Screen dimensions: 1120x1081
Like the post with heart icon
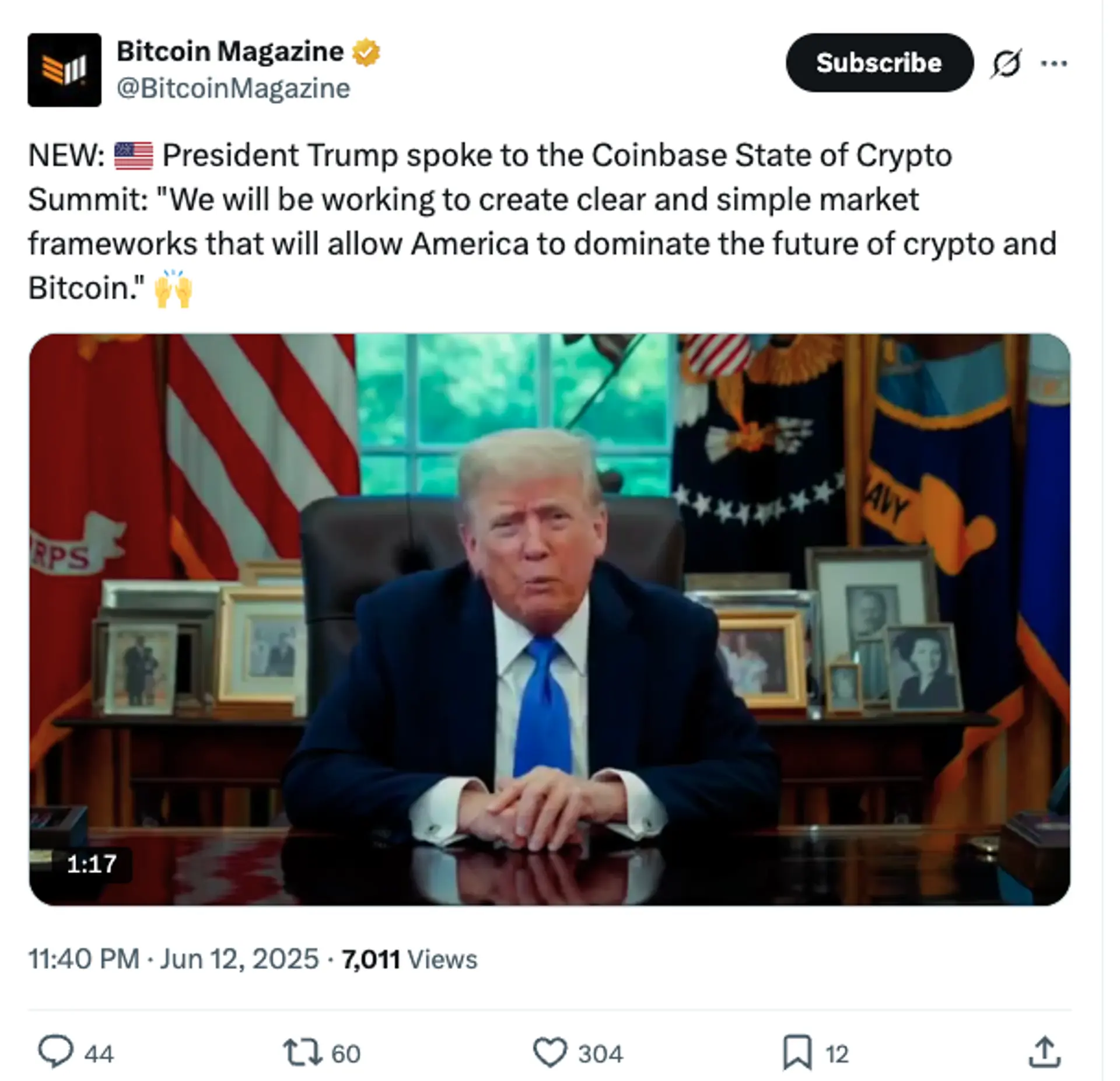click(550, 1052)
